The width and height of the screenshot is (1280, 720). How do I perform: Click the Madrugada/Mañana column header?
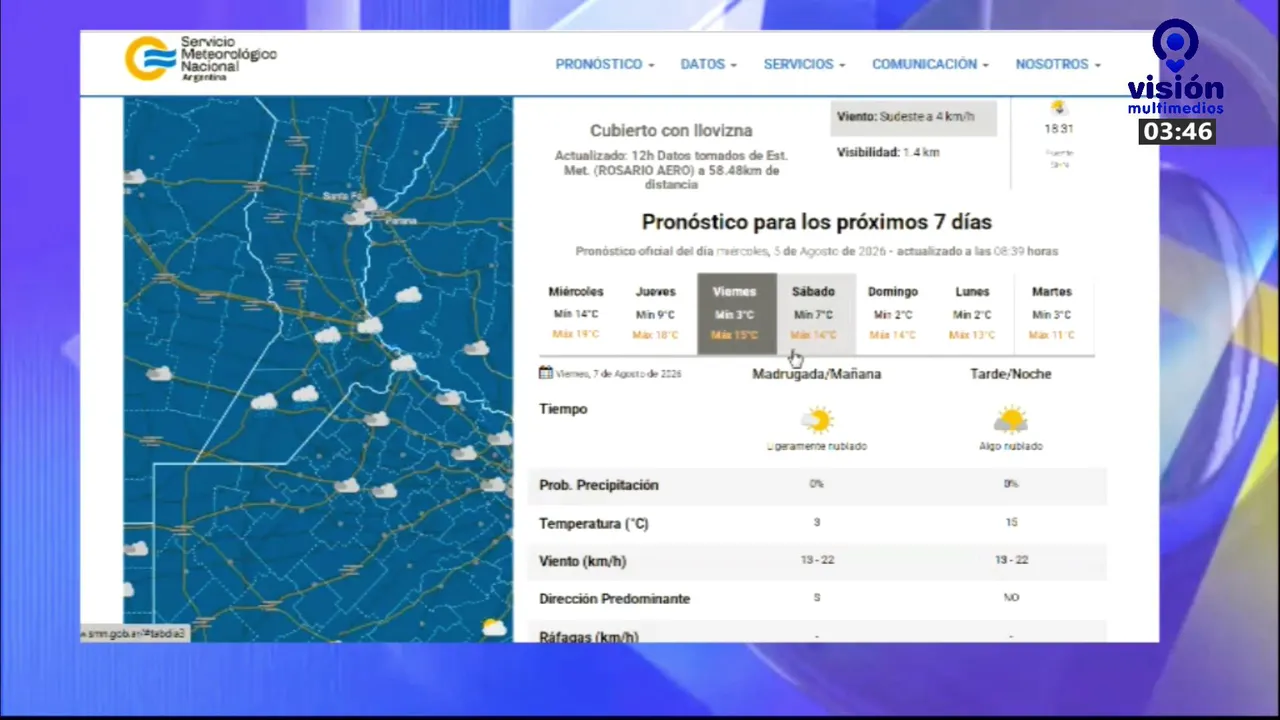(x=817, y=374)
